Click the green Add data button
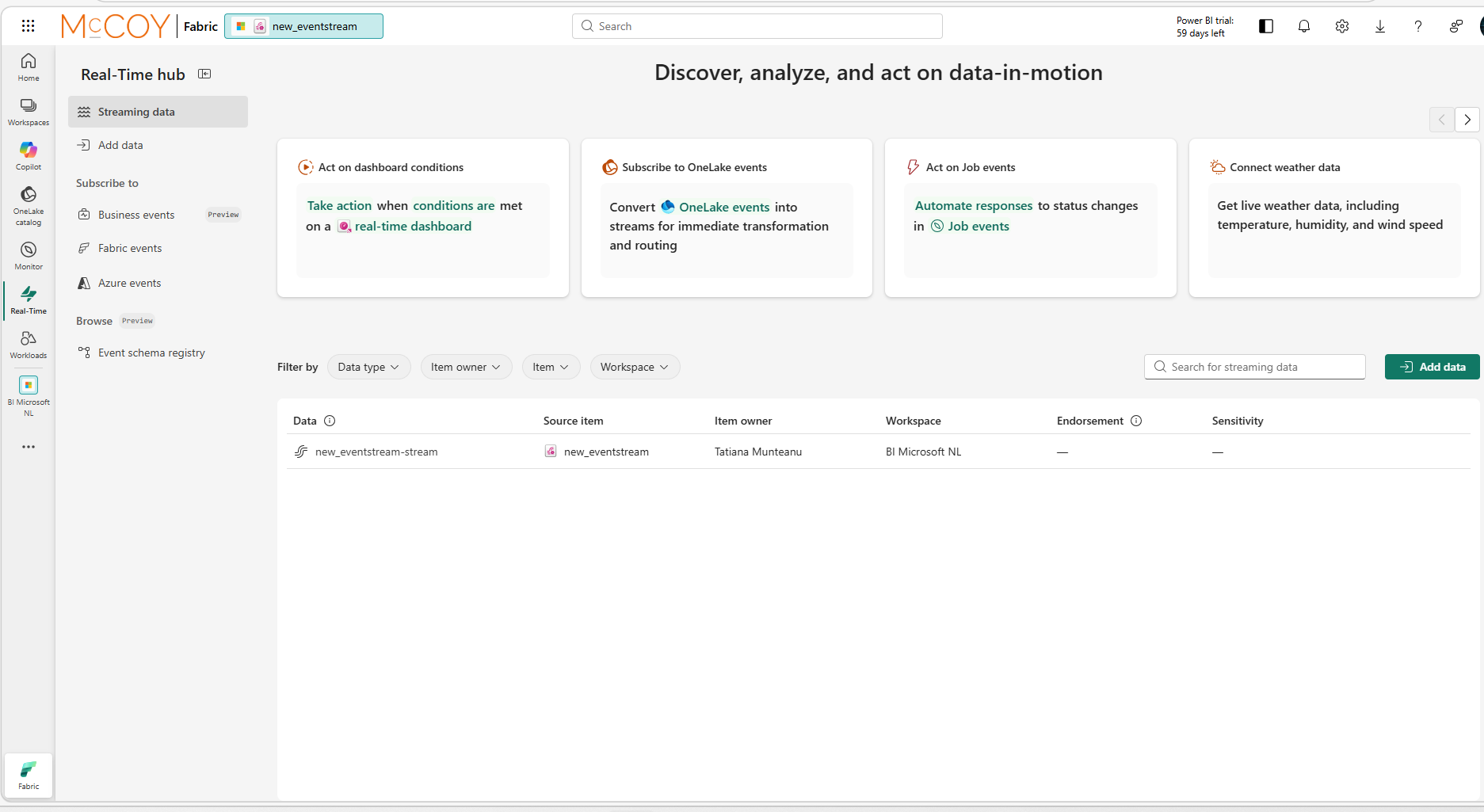The width and height of the screenshot is (1484, 812). [x=1432, y=367]
